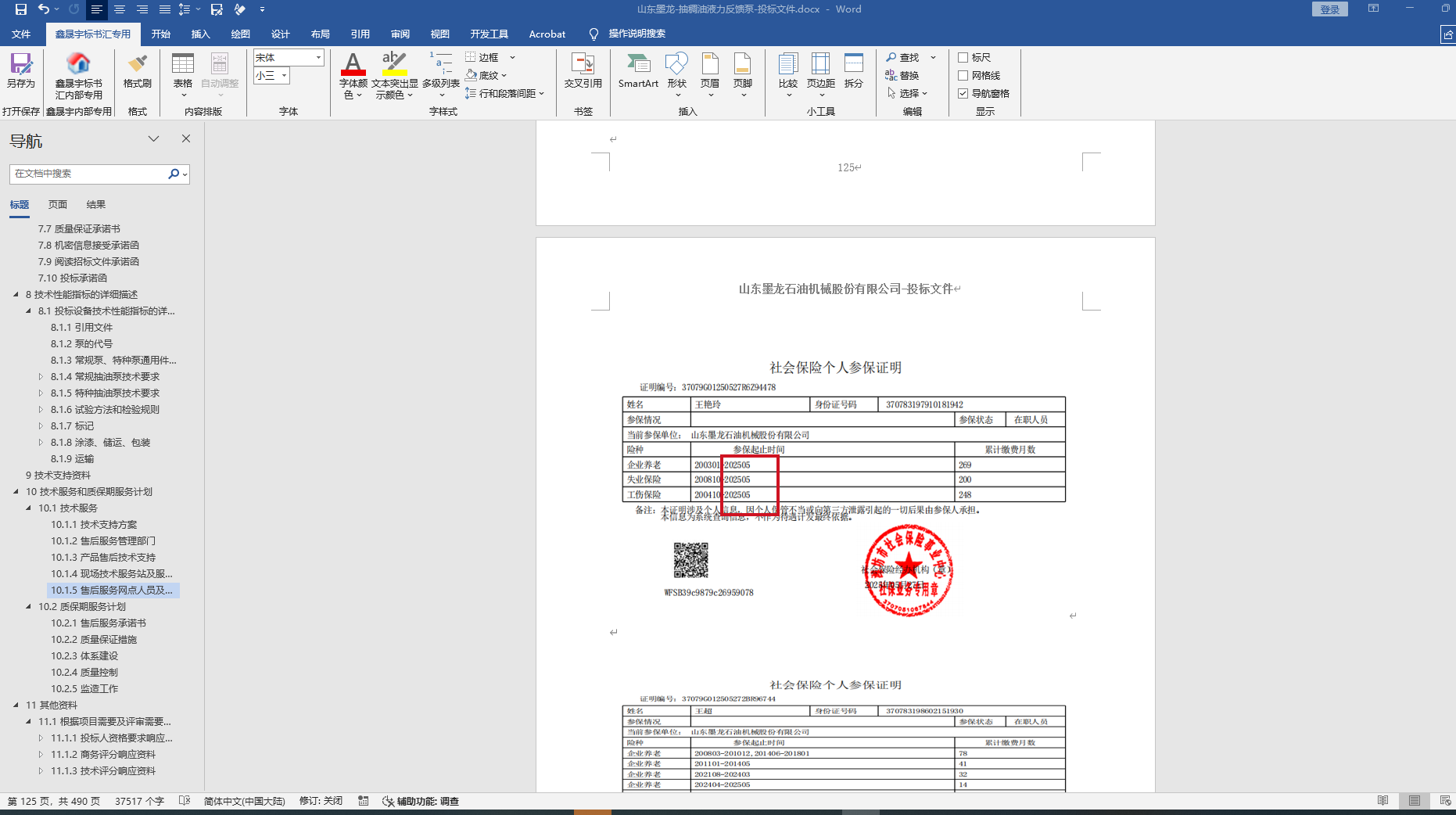This screenshot has height=815, width=1456.
Task: Adjust 页边距 page margins
Action: pyautogui.click(x=821, y=75)
